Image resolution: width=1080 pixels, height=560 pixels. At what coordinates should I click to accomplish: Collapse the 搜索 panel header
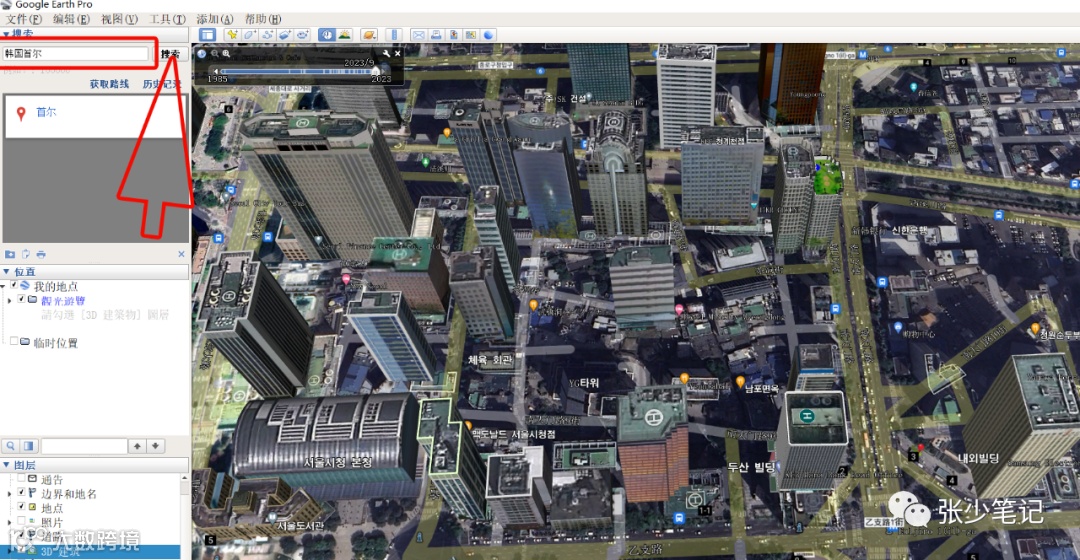pos(94,34)
